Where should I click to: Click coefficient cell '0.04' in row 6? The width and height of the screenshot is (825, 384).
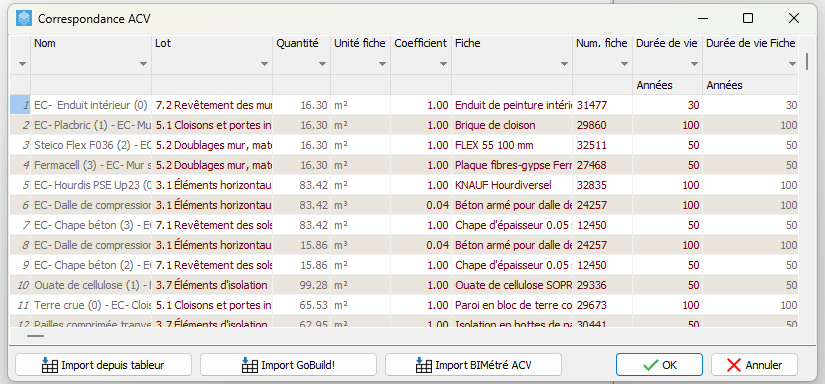pyautogui.click(x=421, y=205)
